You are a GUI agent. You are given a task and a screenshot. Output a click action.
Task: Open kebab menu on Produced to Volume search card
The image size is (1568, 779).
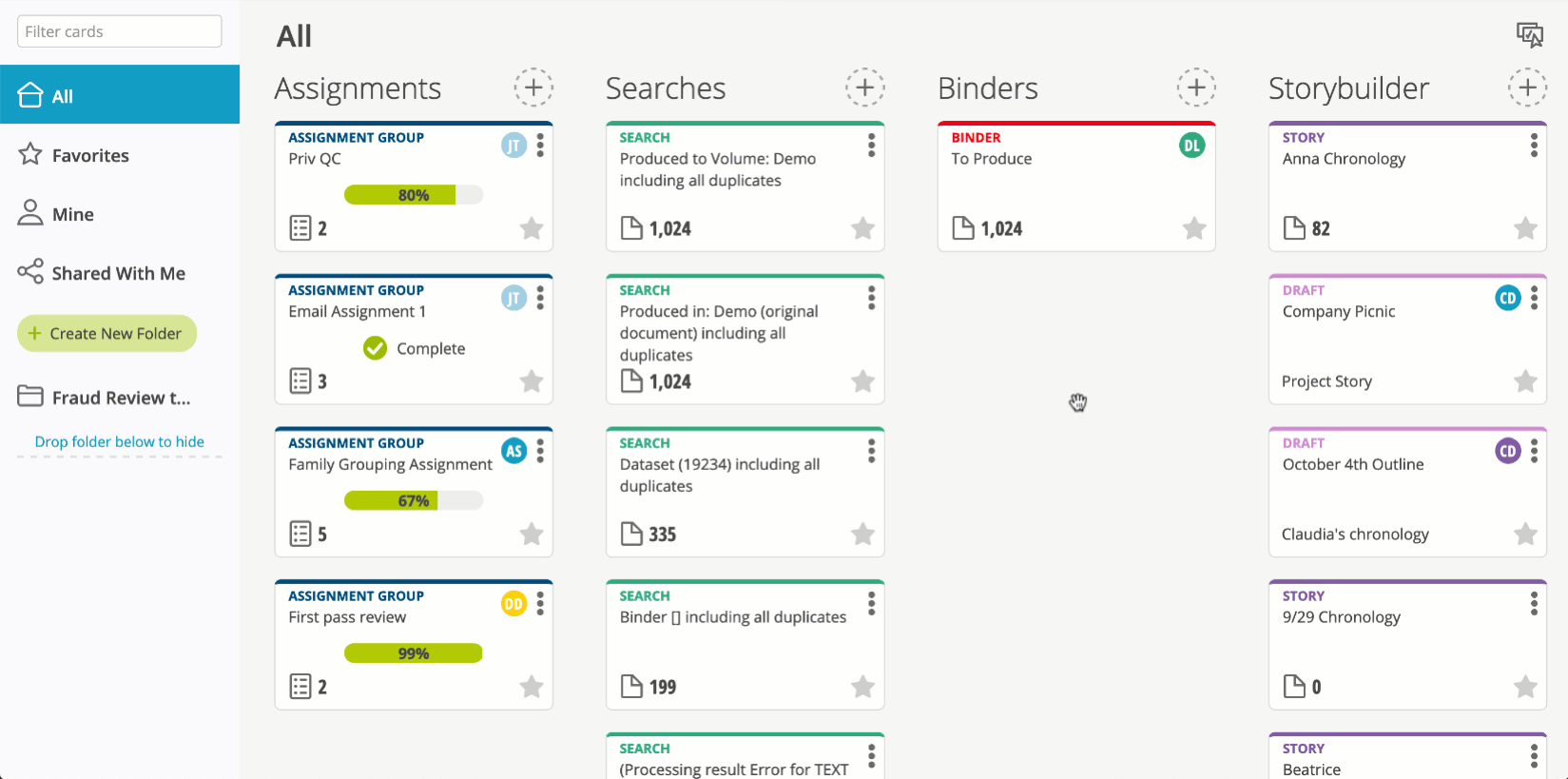[871, 146]
